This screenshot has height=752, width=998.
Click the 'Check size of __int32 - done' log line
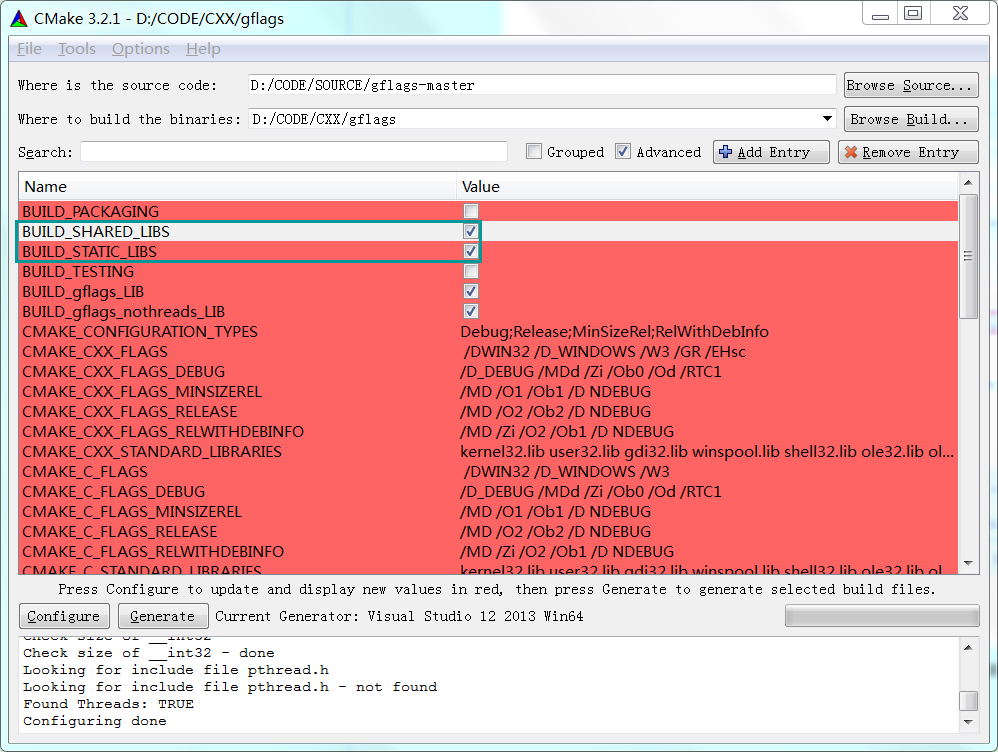click(x=148, y=653)
